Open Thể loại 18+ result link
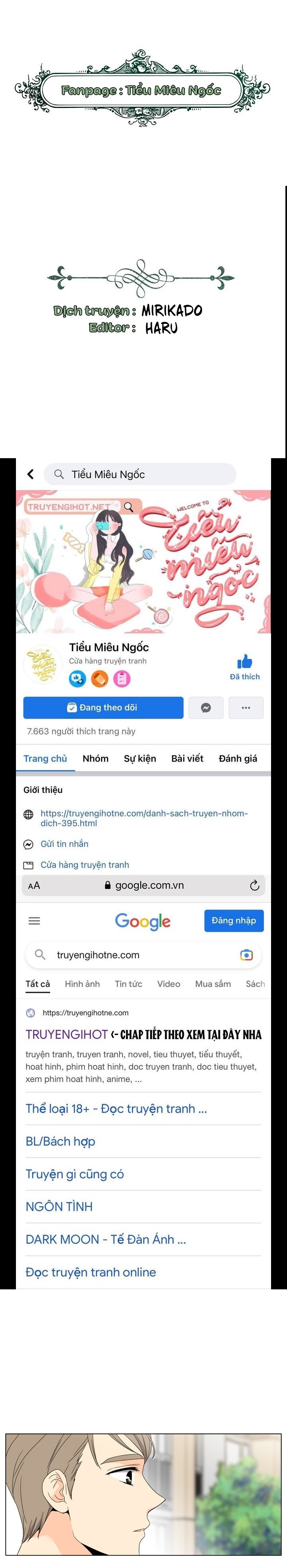Viewport: 287px width, 1568px height. point(116,1109)
